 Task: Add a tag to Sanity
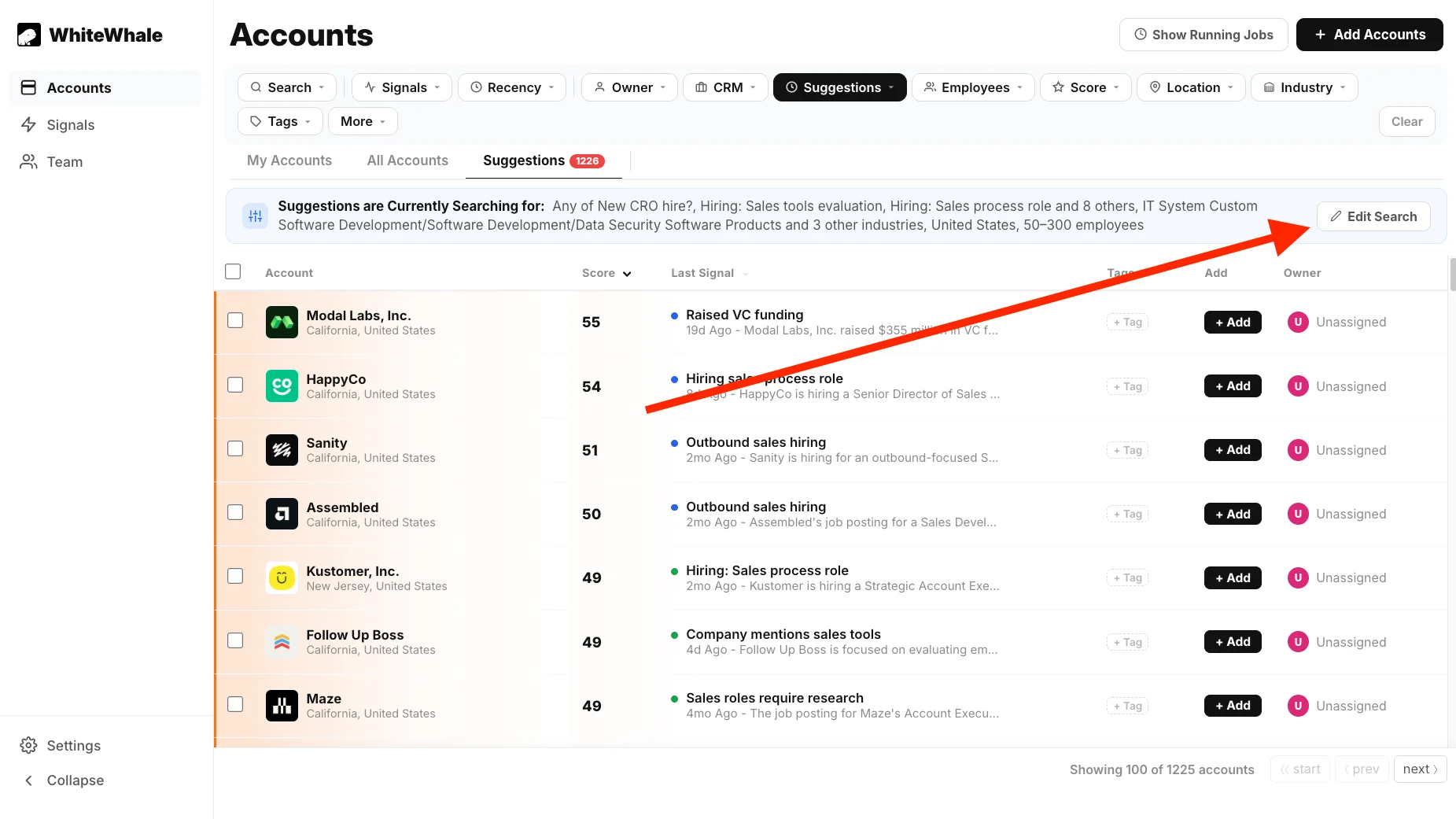pyautogui.click(x=1127, y=450)
